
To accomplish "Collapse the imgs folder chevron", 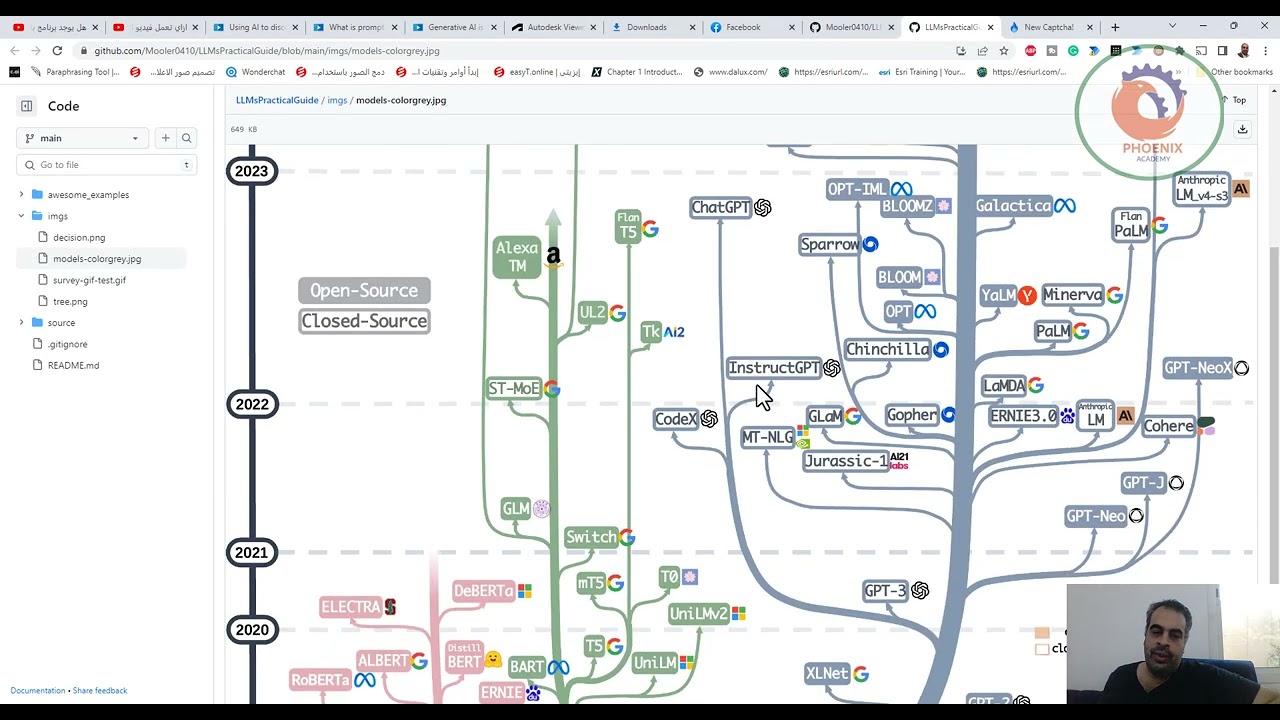I will [x=21, y=216].
